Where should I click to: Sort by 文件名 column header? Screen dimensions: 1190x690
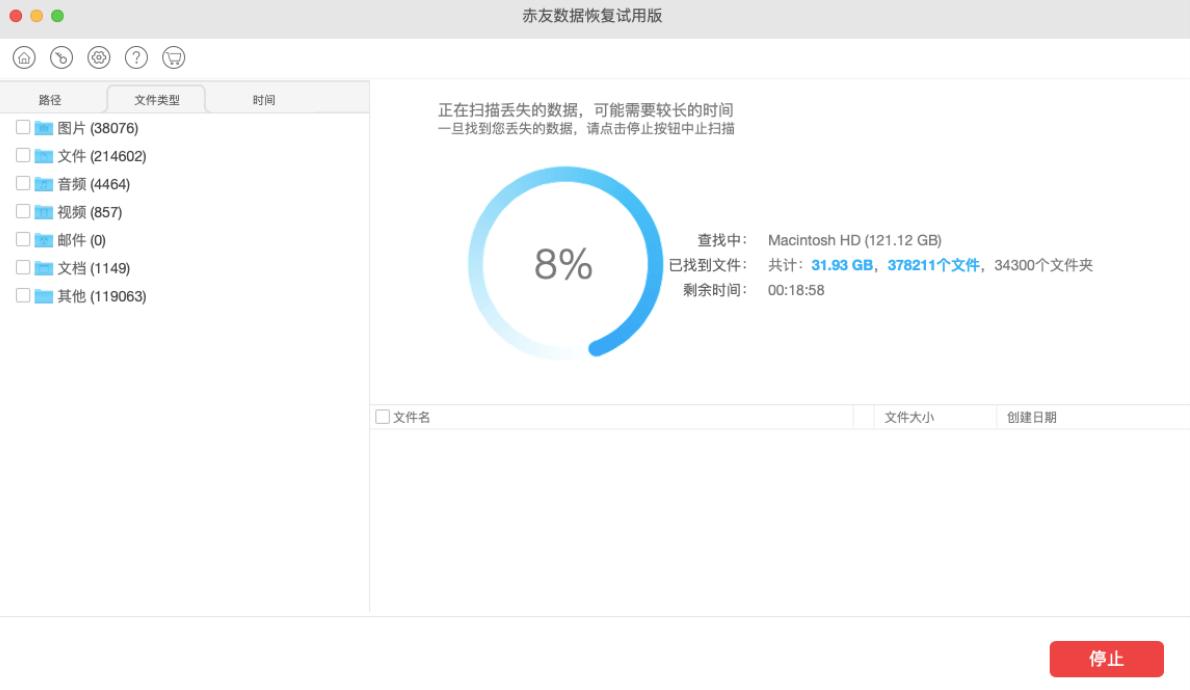pos(411,417)
